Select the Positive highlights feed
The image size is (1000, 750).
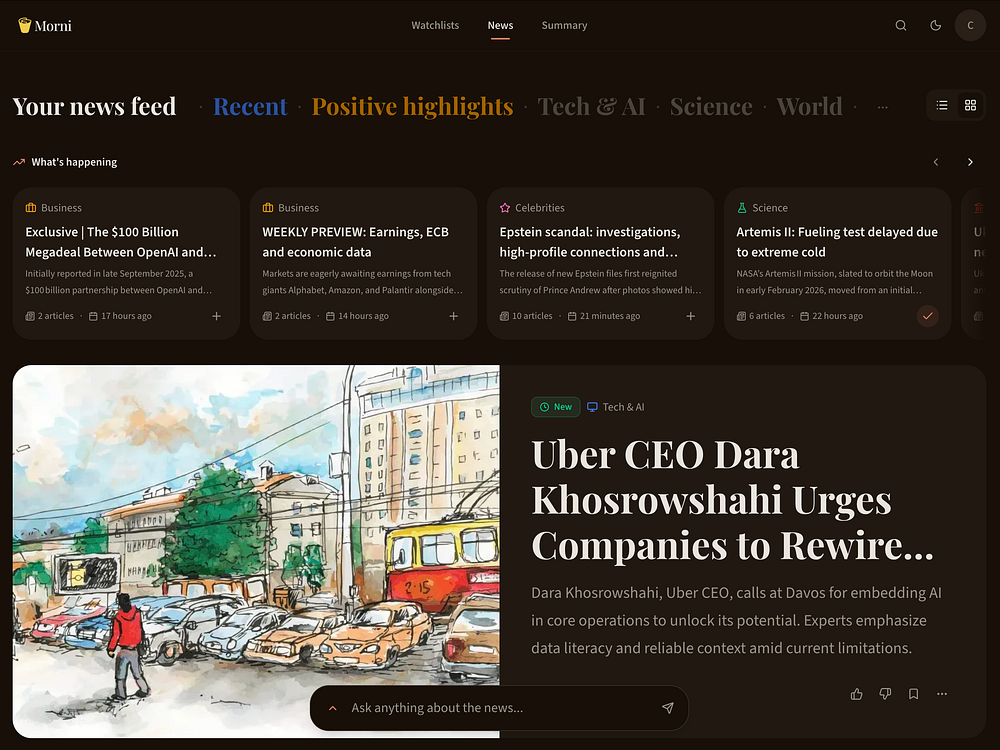click(413, 107)
